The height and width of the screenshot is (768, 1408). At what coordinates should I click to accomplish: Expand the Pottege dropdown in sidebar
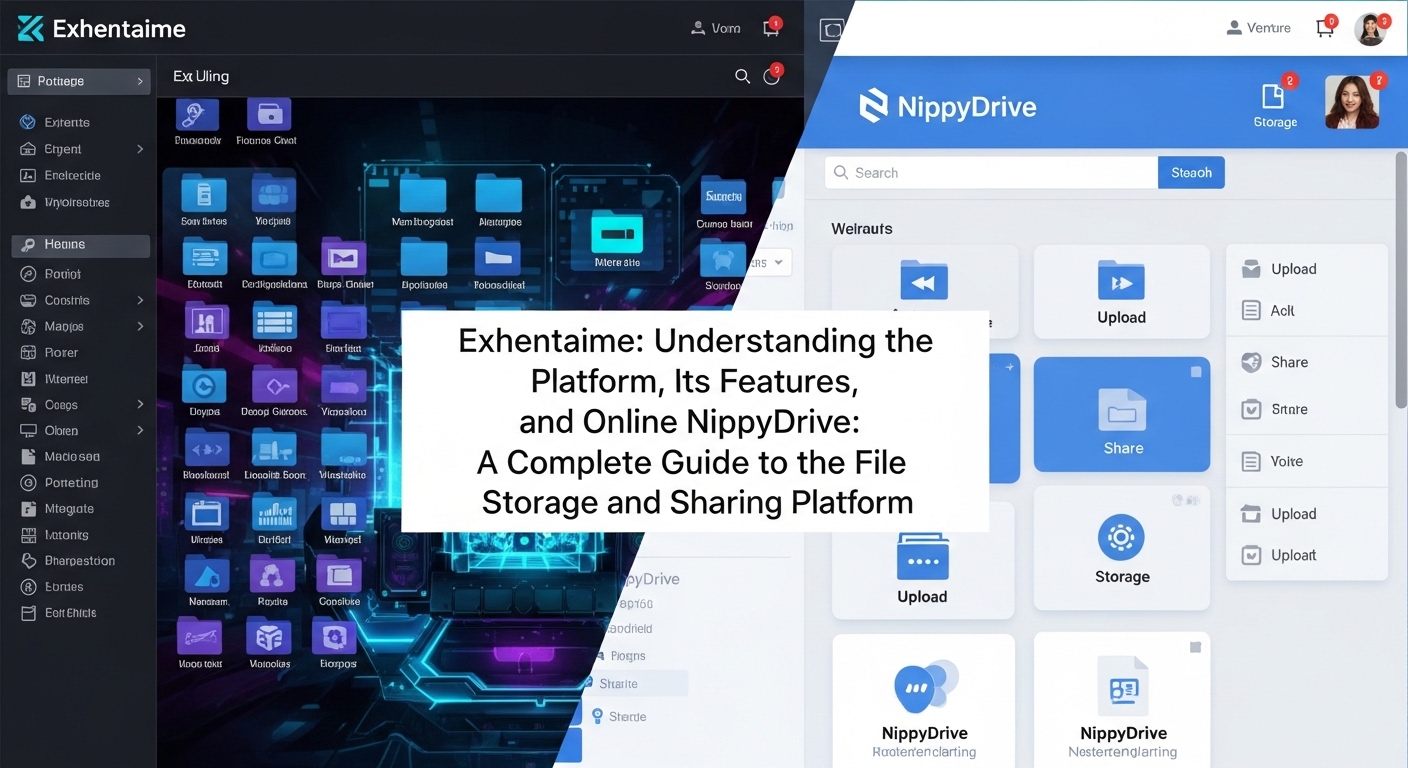pos(140,81)
